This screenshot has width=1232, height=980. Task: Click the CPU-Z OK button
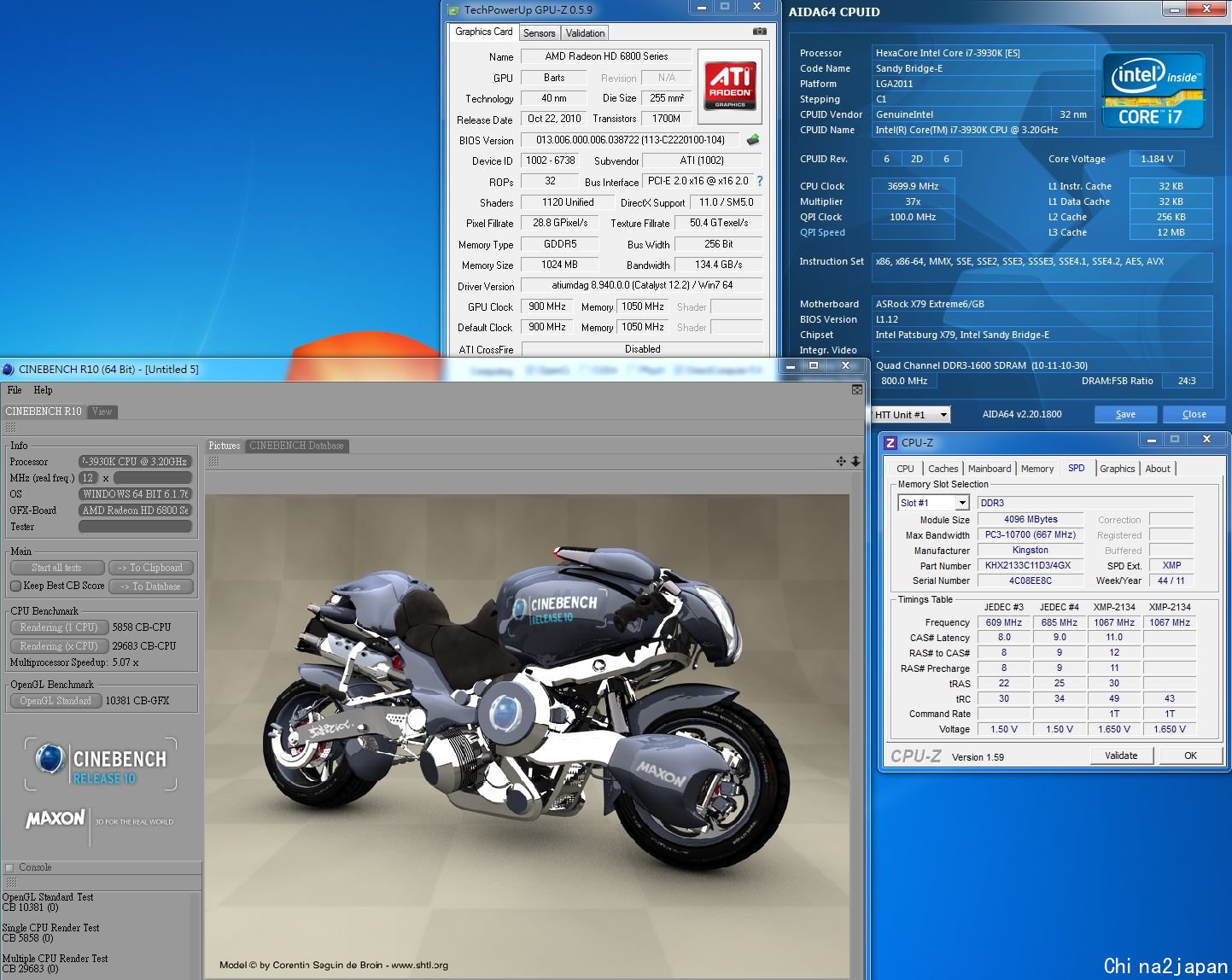[x=1190, y=755]
